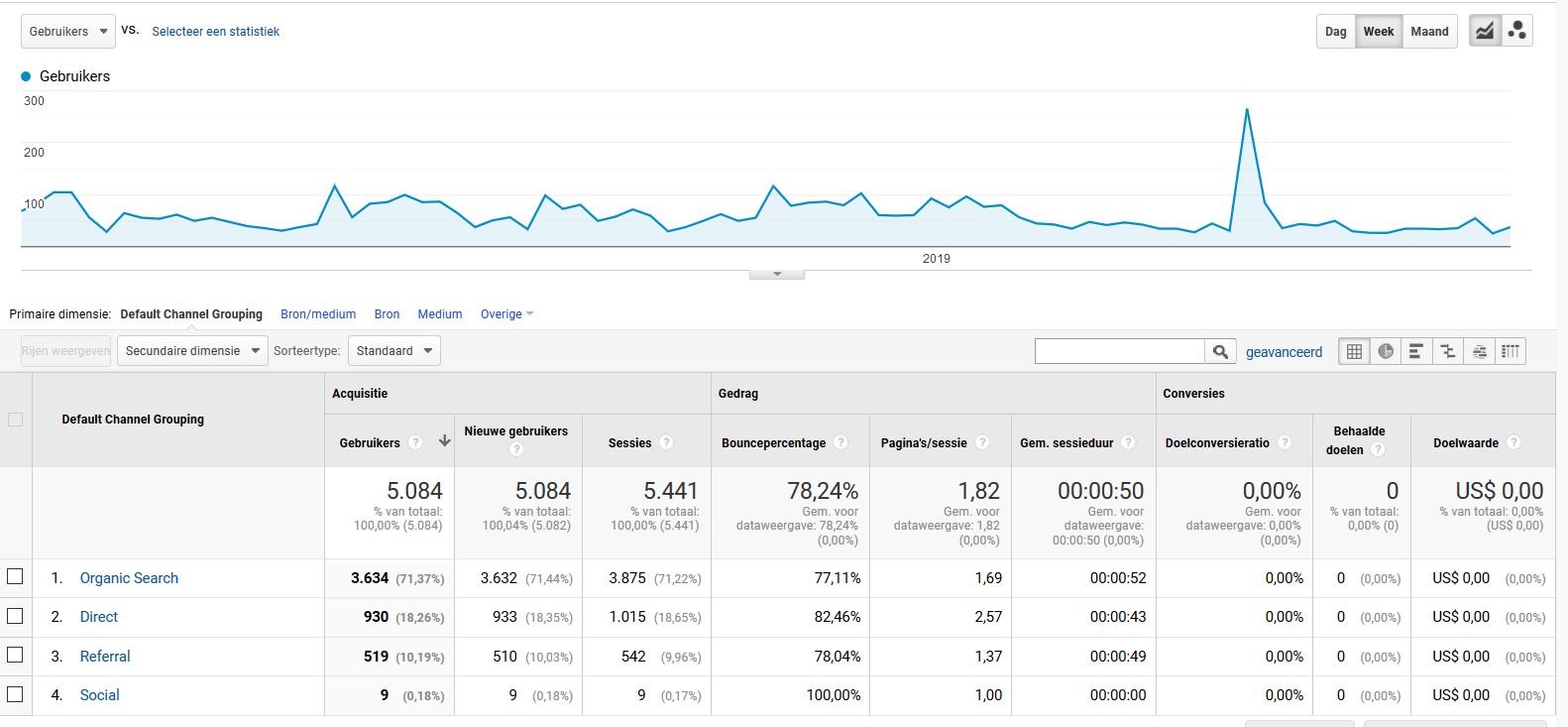Click into the table search field

pyautogui.click(x=1120, y=351)
